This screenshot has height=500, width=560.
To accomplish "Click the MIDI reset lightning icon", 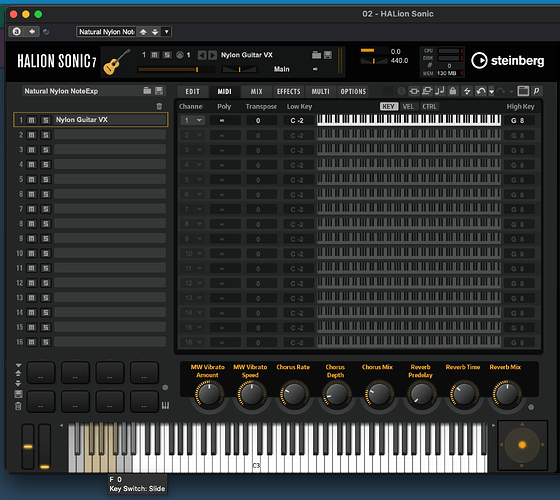I will tap(467, 91).
